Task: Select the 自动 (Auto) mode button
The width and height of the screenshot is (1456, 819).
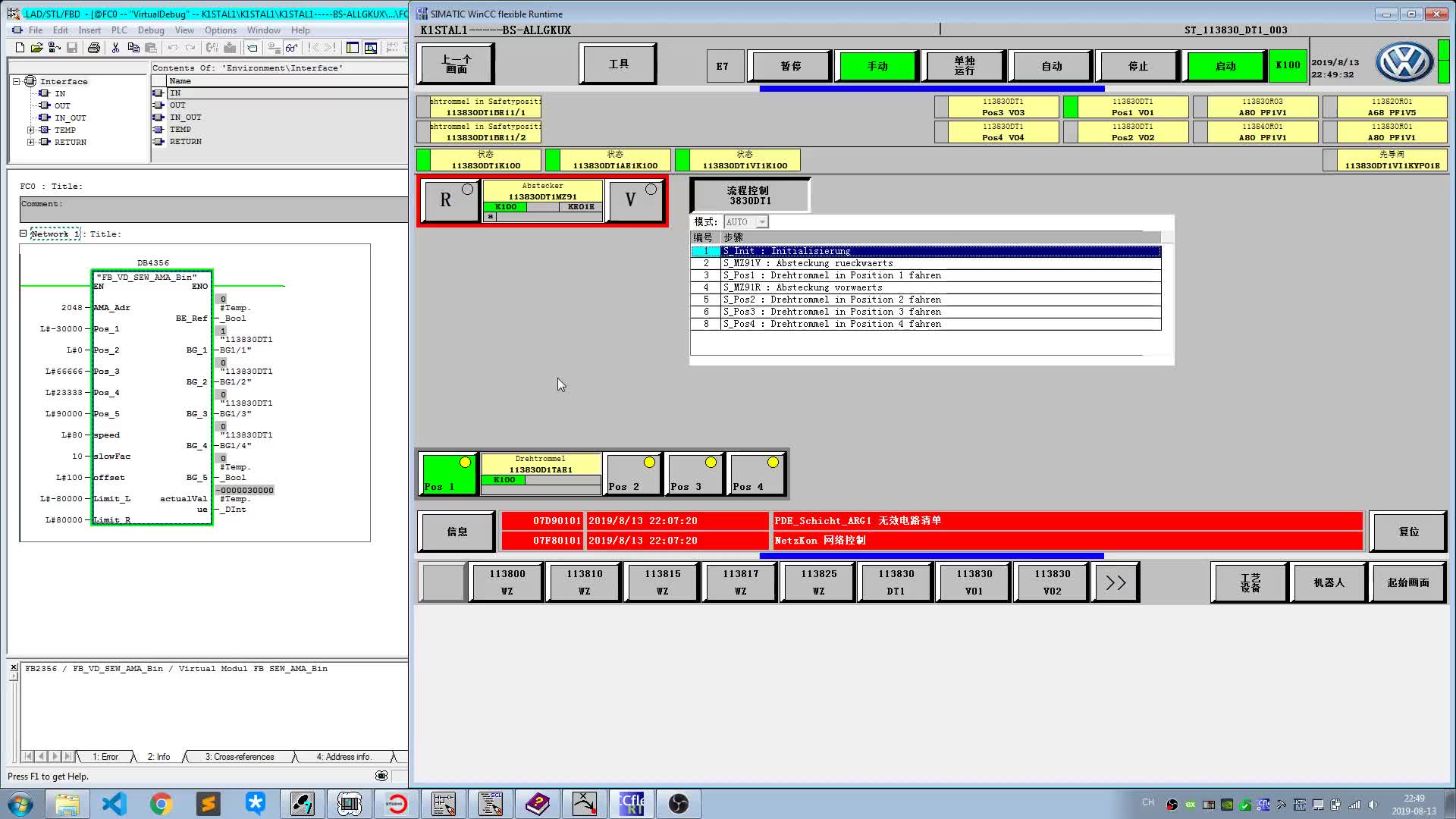Action: click(1051, 65)
